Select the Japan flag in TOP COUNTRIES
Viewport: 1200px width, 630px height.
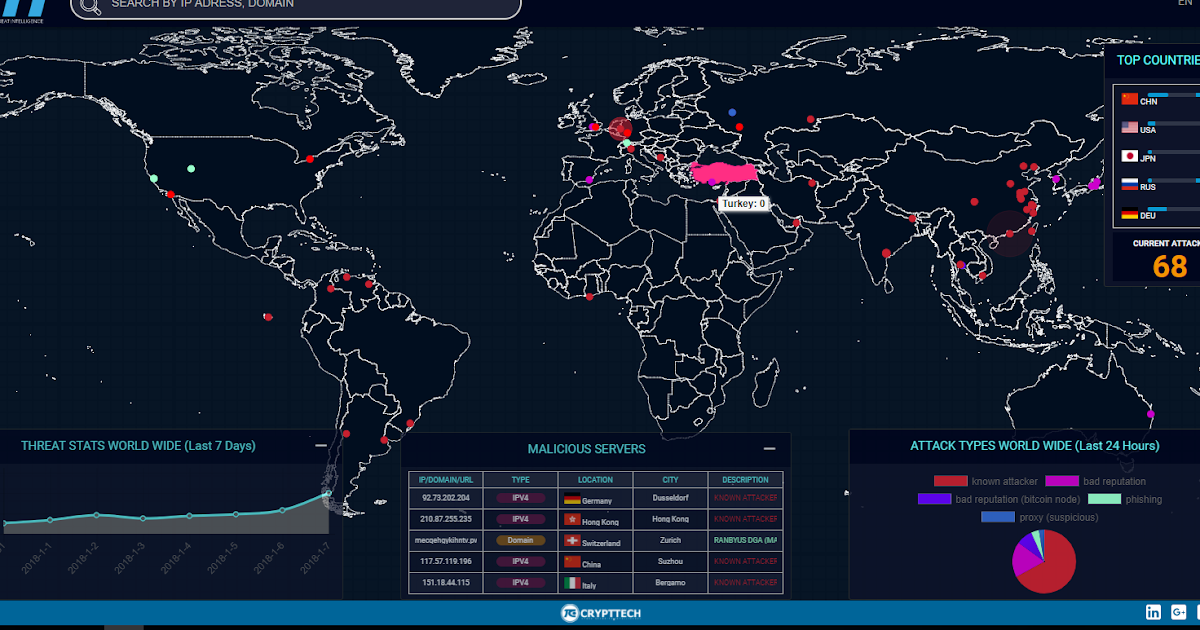click(1131, 157)
